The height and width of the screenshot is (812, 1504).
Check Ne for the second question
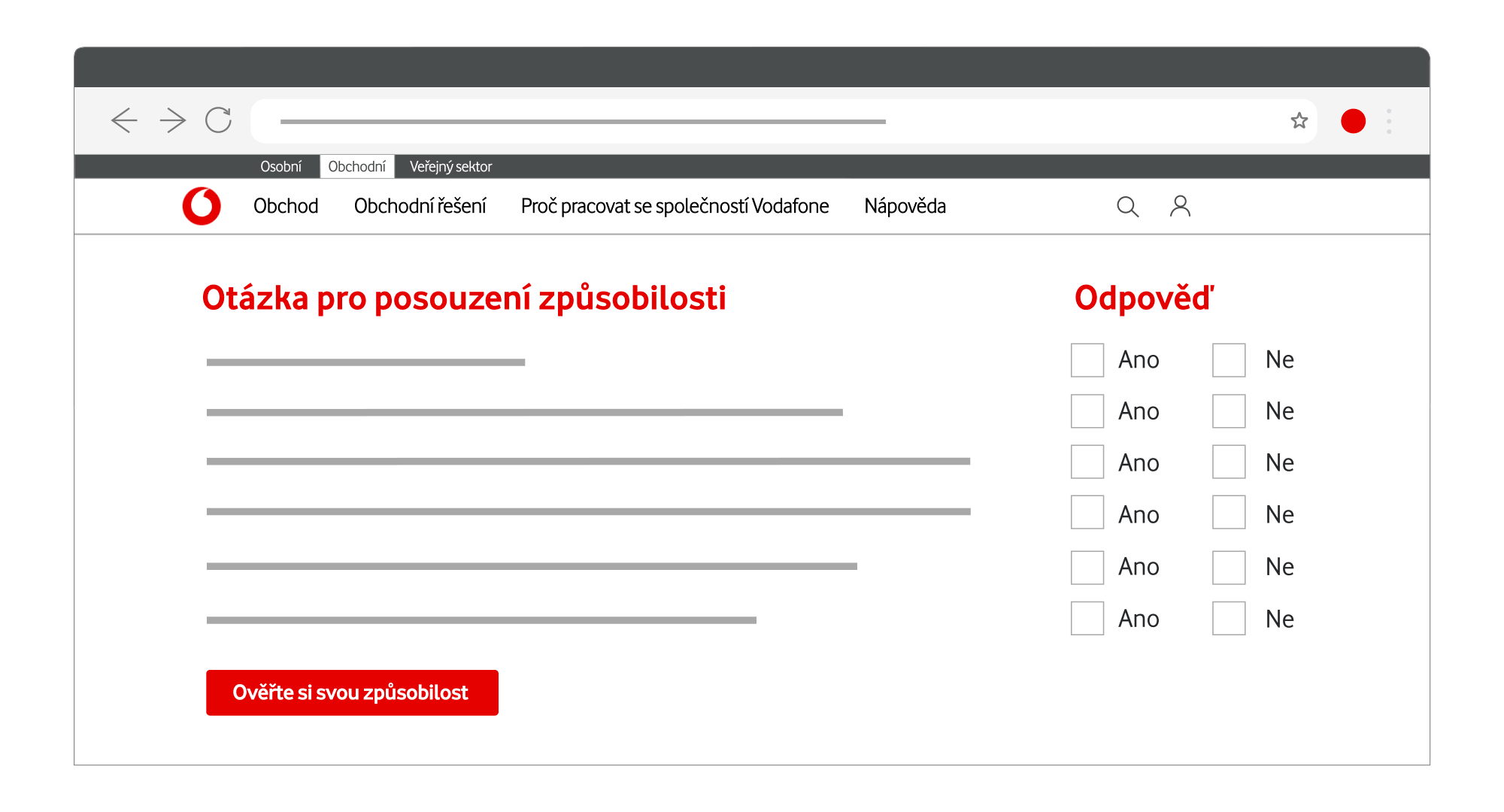tap(1229, 411)
